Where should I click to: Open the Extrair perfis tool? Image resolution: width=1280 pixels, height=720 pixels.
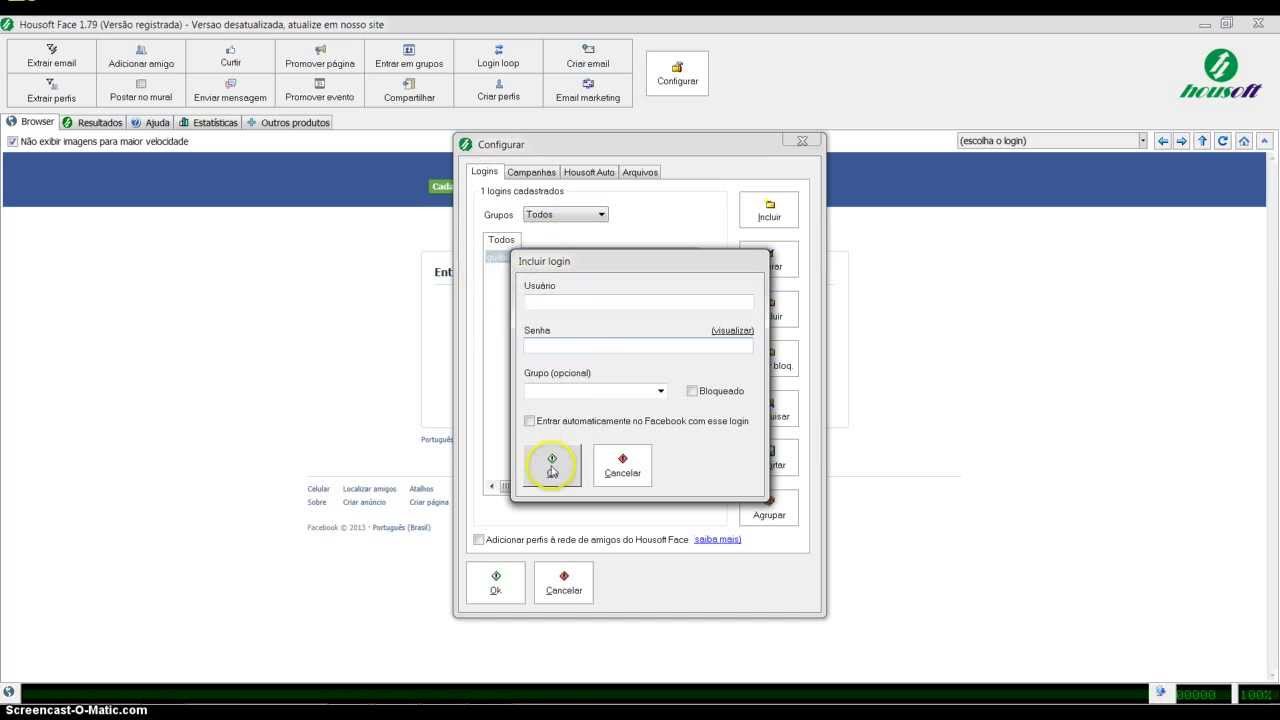(52, 90)
